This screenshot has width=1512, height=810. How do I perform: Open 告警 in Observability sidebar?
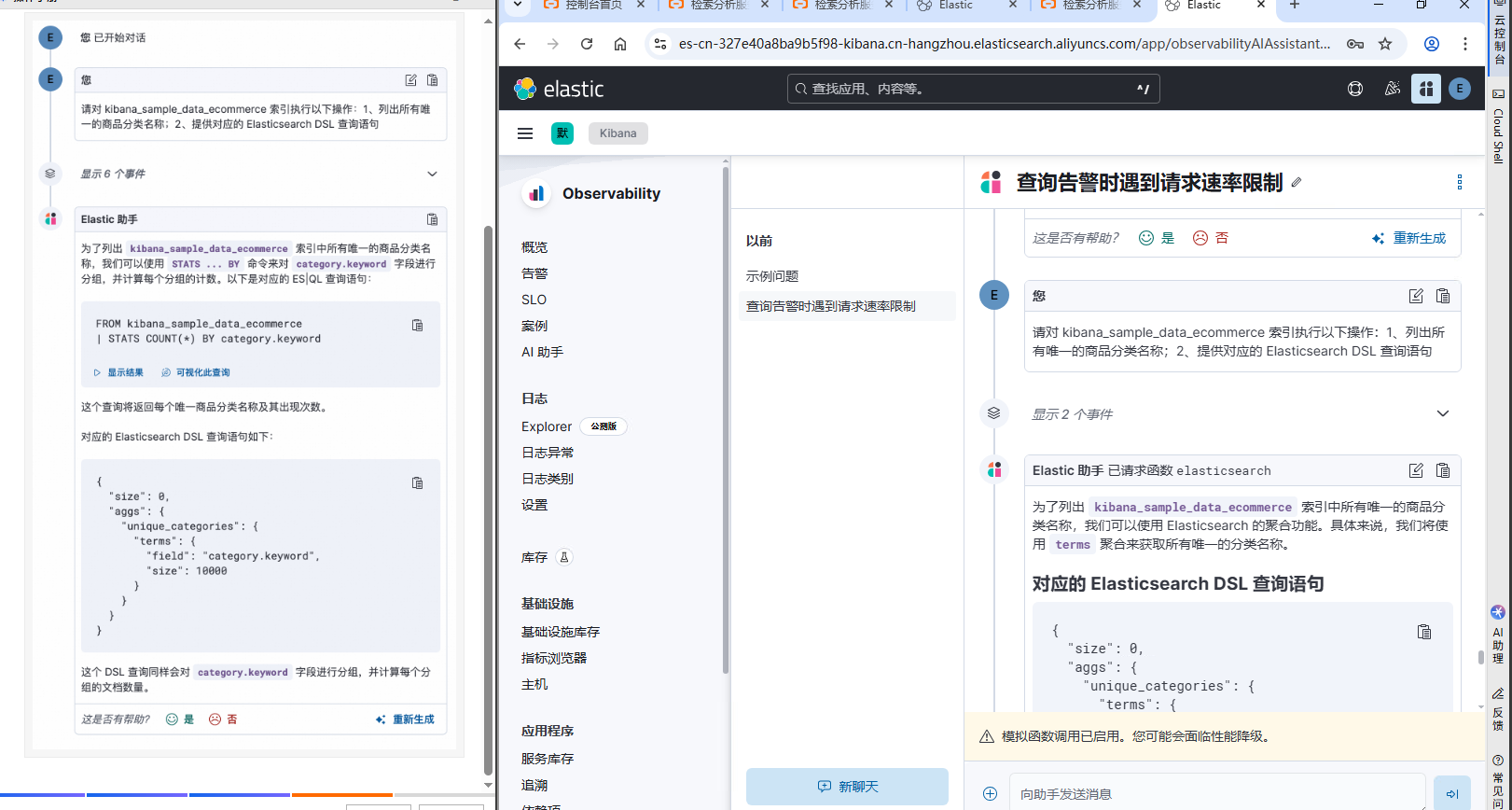pos(534,273)
